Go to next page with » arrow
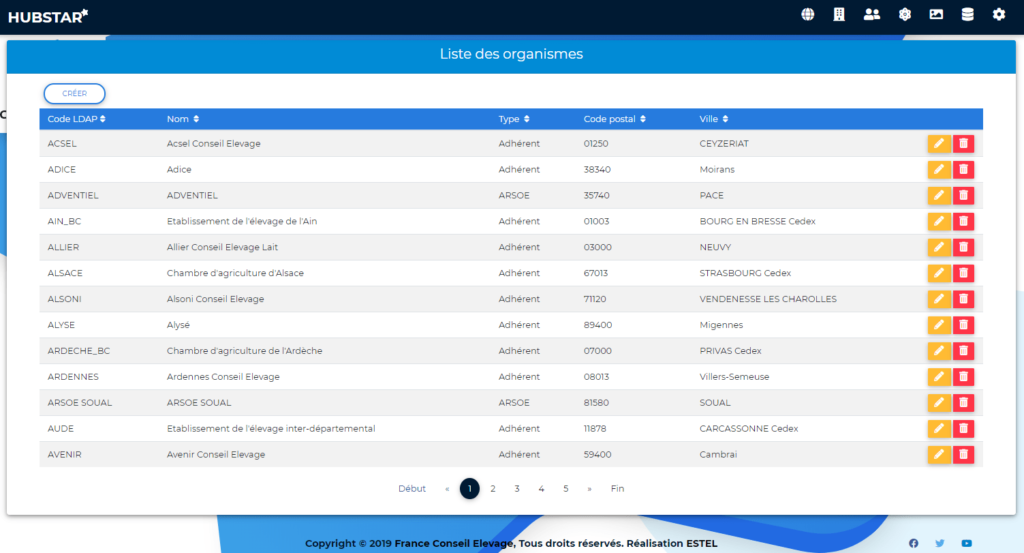The image size is (1024, 553). [589, 488]
